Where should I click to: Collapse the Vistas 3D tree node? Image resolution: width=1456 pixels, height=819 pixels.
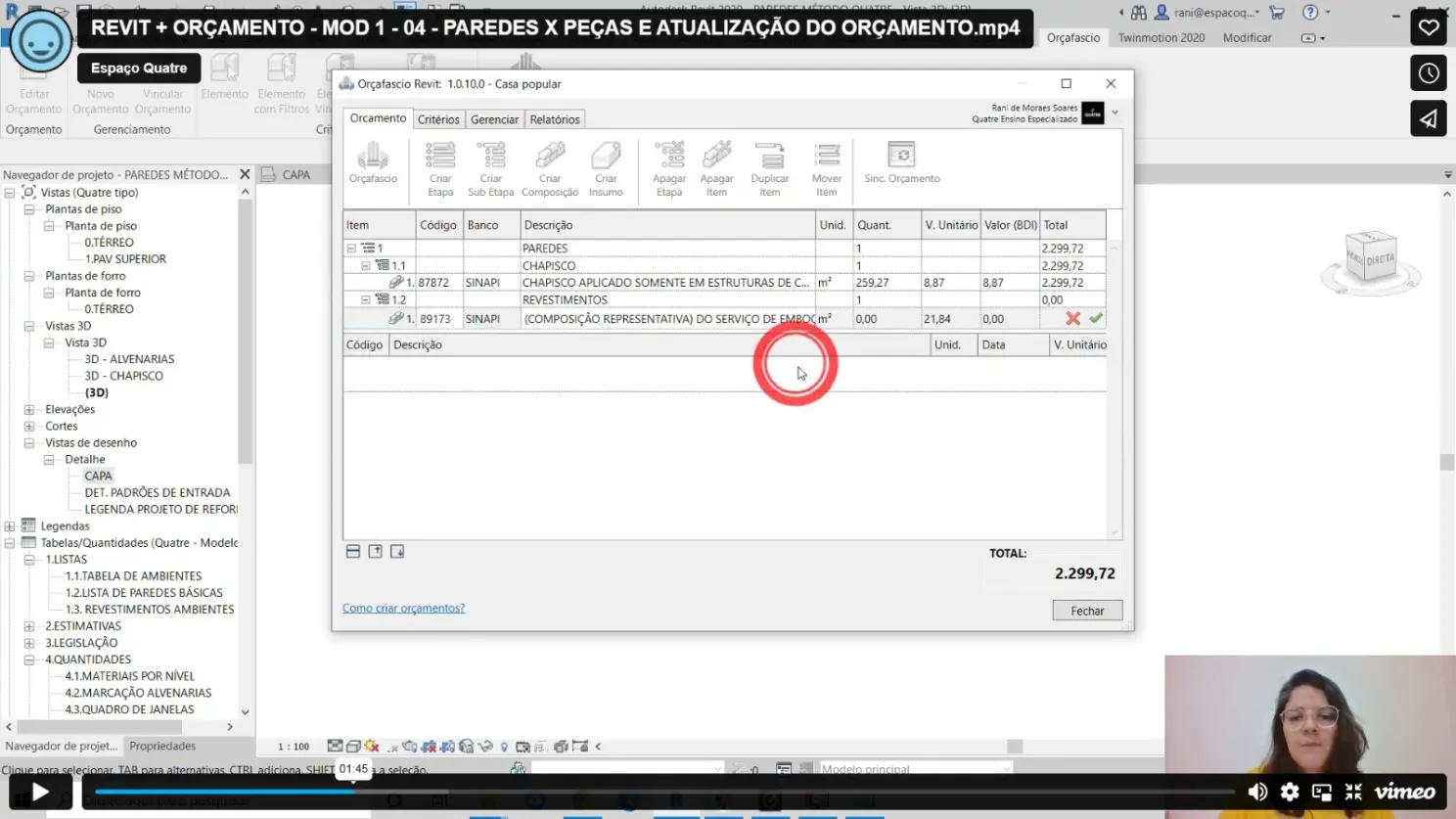click(x=29, y=326)
